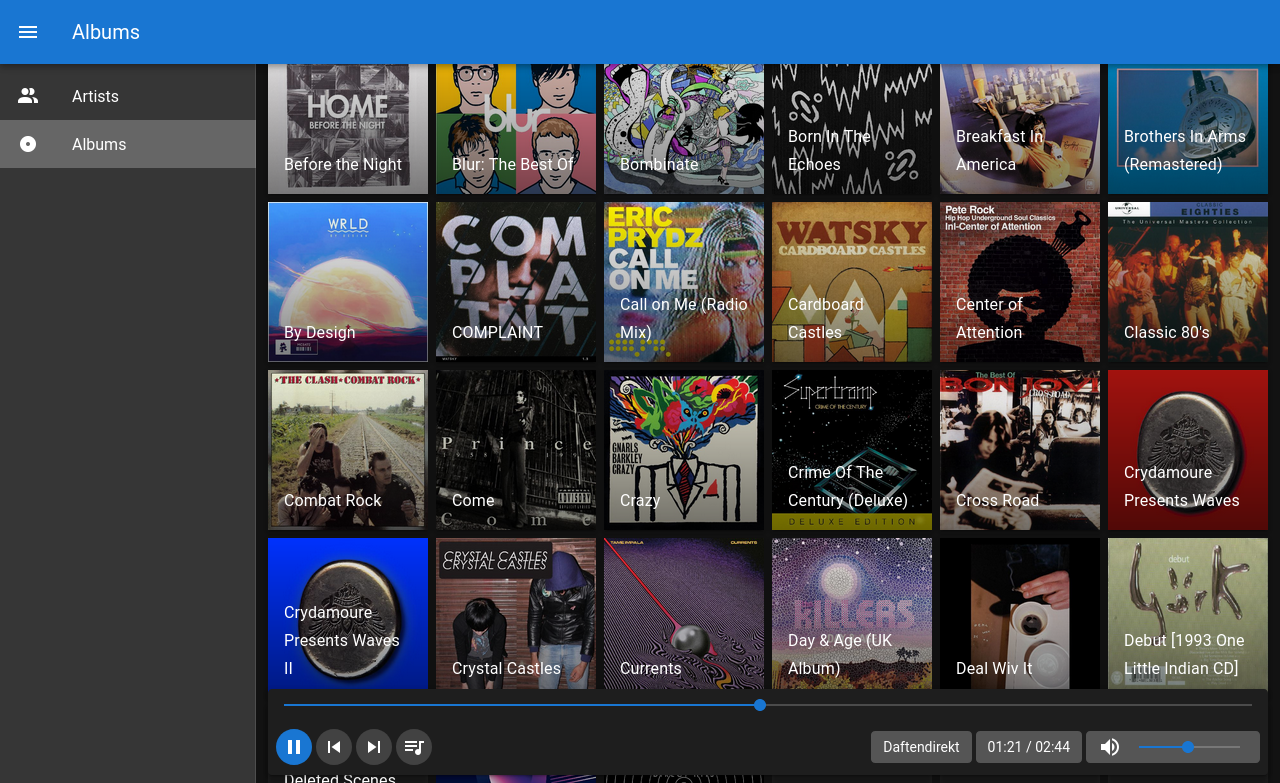Click the Albums disc icon
This screenshot has height=783, width=1280.
(x=28, y=144)
